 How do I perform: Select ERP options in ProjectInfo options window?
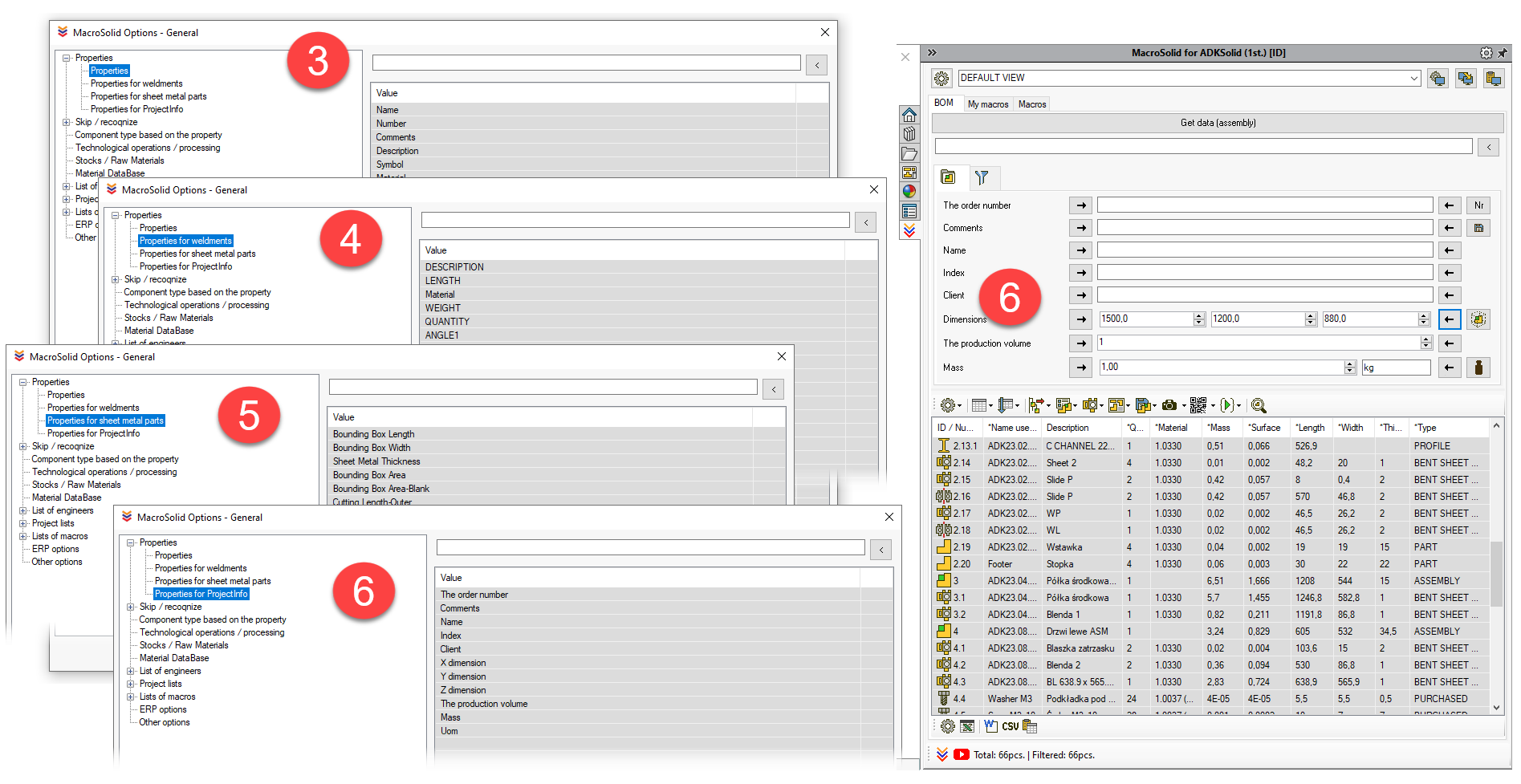click(163, 710)
